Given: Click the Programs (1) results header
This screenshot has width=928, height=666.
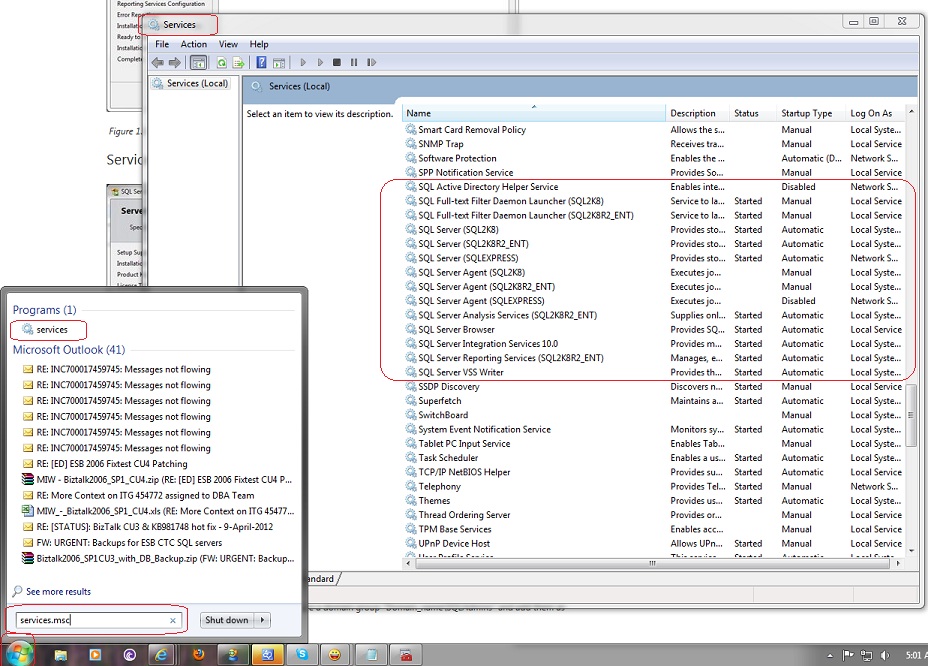Looking at the screenshot, I should (44, 310).
